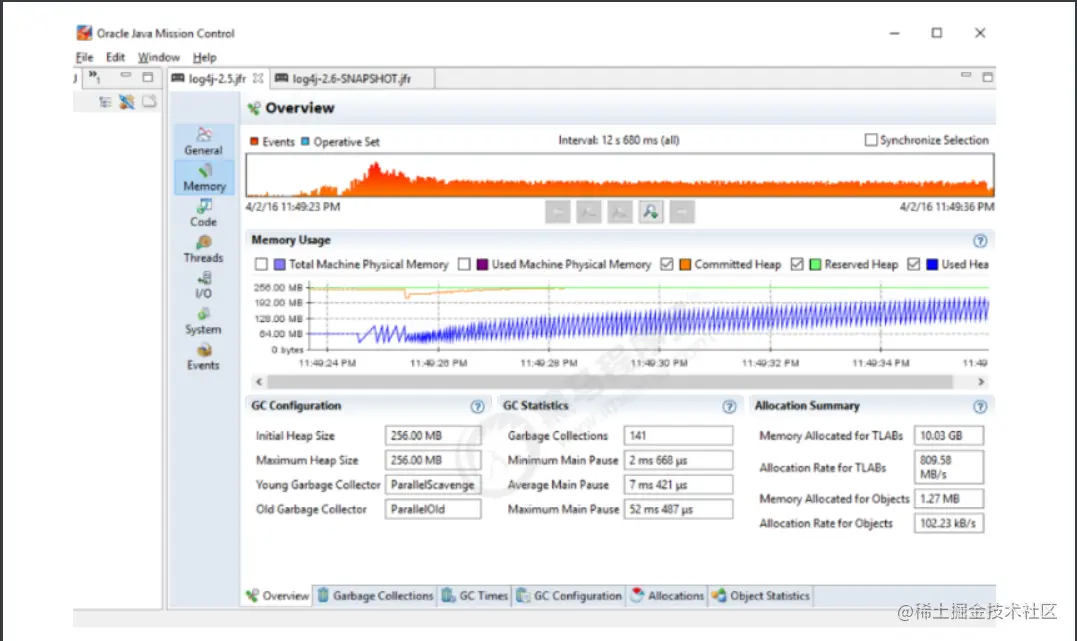
Task: Click the highlighted magnifier range button
Action: pyautogui.click(x=650, y=212)
